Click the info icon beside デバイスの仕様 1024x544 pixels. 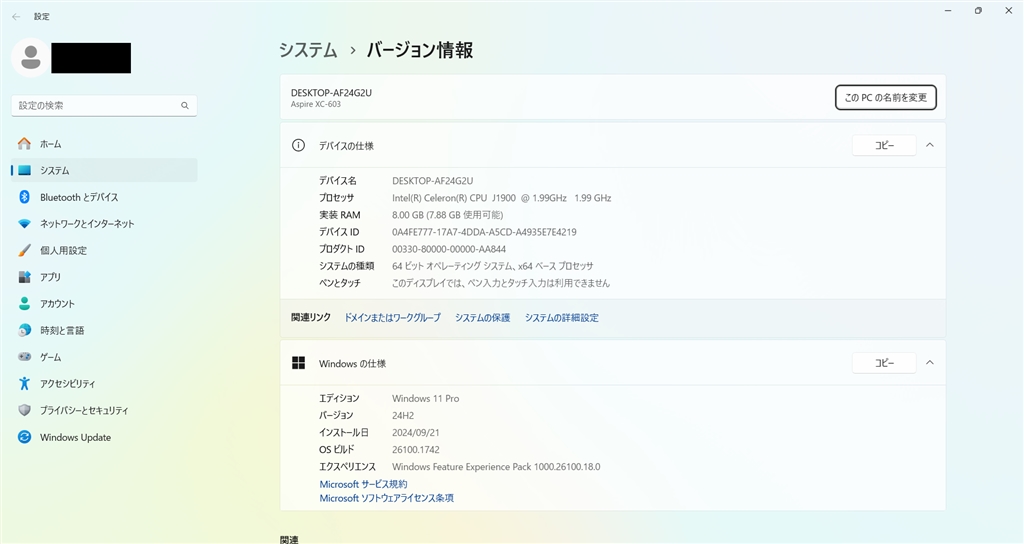[x=298, y=146]
